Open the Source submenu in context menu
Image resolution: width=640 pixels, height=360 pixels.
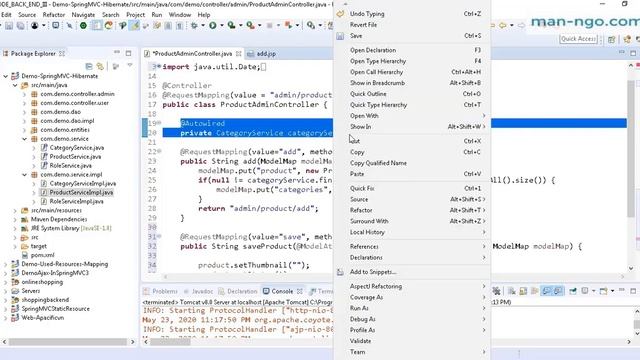(412, 199)
